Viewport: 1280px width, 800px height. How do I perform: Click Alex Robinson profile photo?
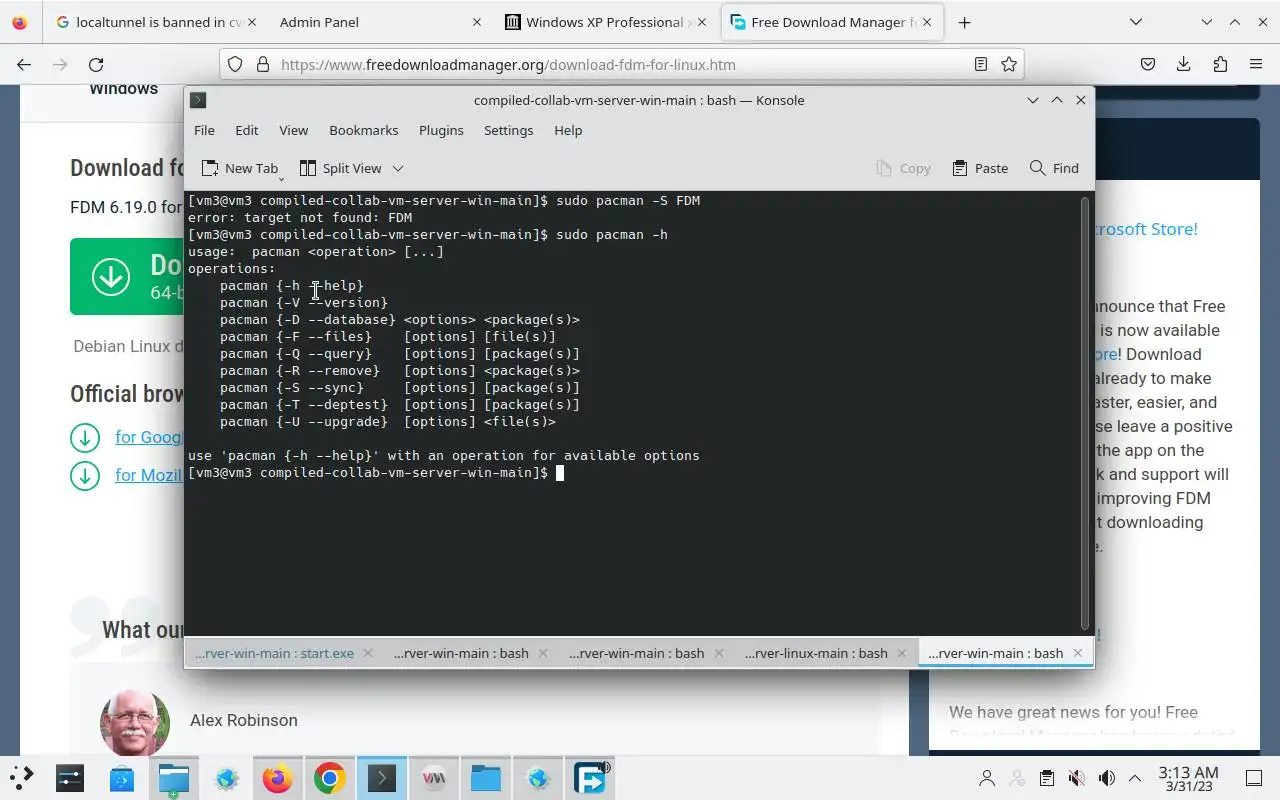(135, 721)
